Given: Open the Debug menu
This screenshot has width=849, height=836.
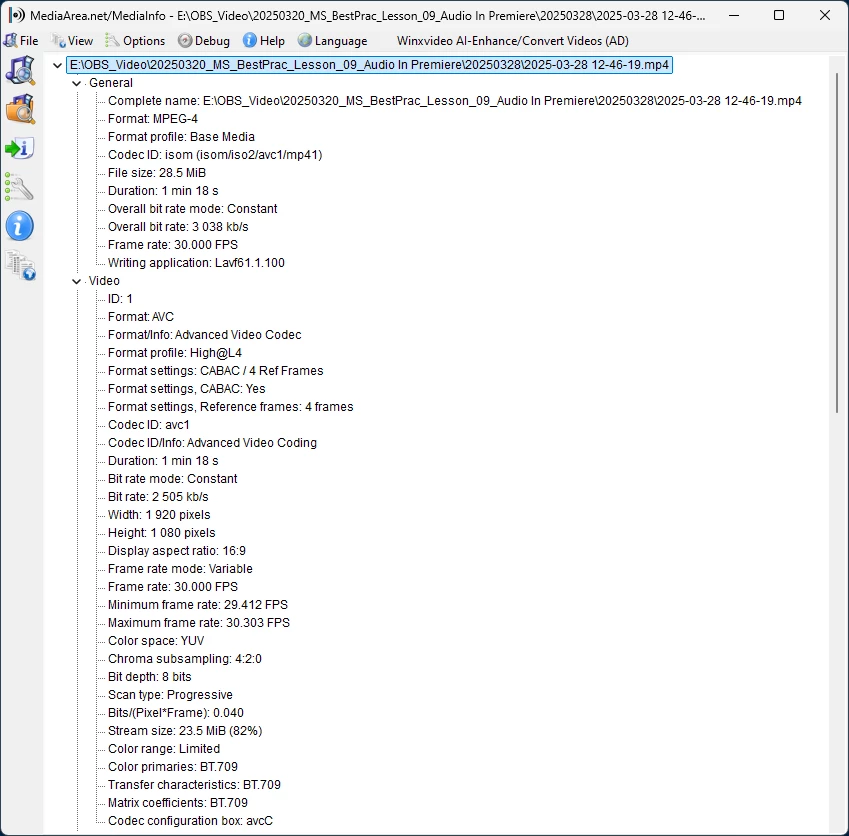Looking at the screenshot, I should [204, 41].
